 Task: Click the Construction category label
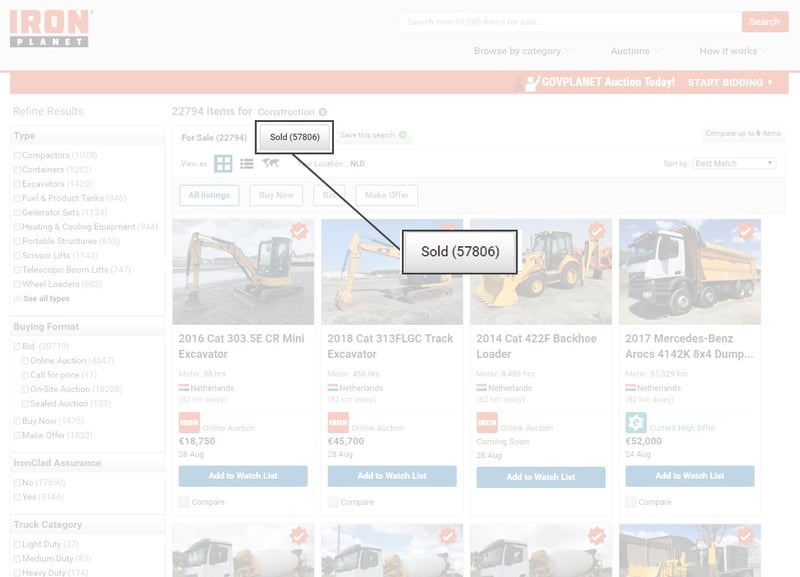click(286, 112)
